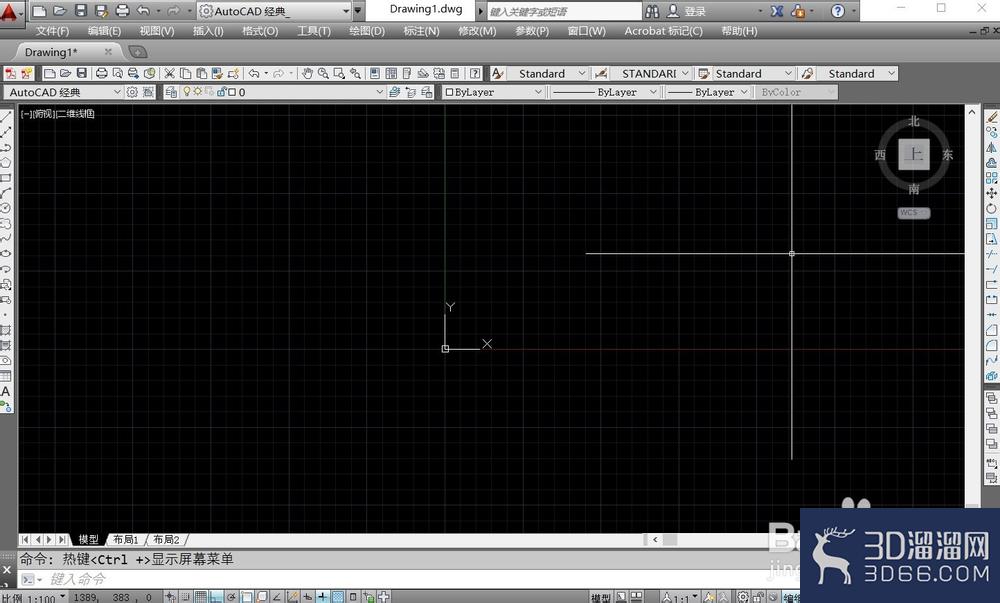
Task: Click the viewport label [-][俯视][二维线框]
Action: point(57,113)
